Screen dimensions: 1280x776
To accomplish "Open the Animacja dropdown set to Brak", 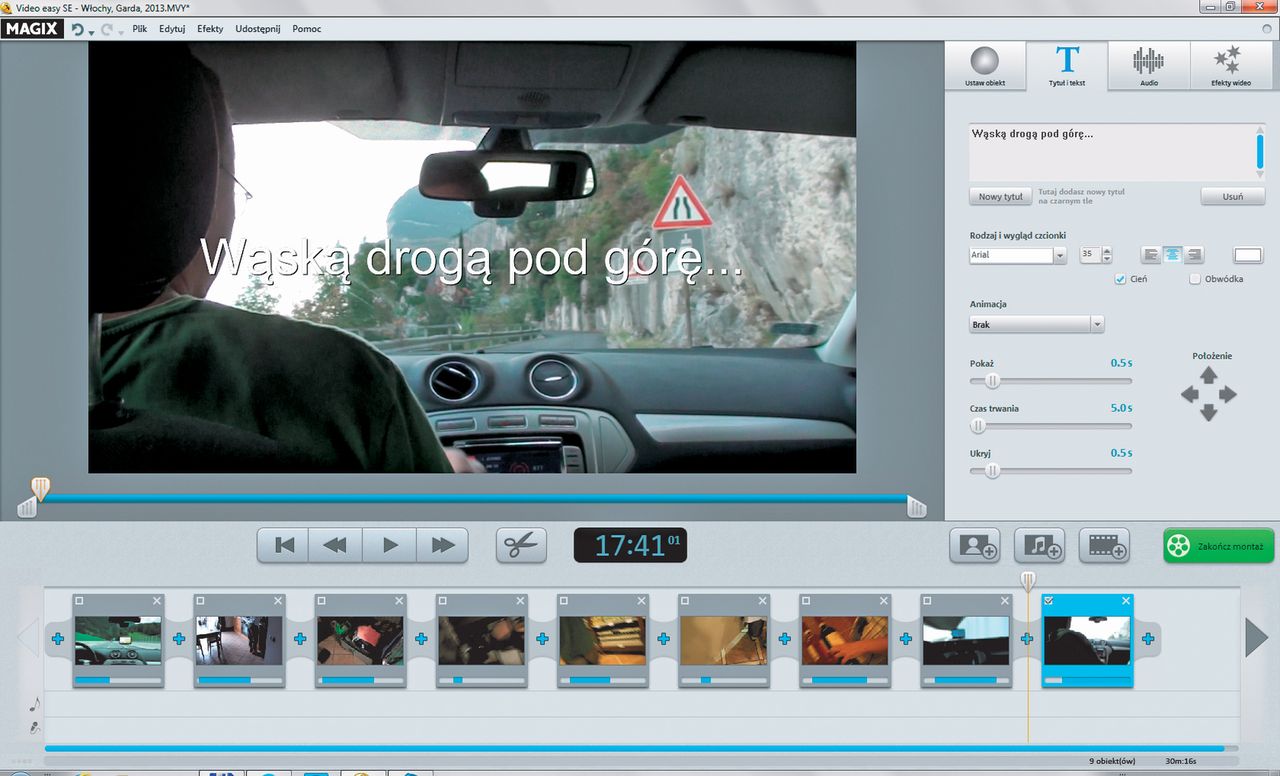I will (1036, 324).
